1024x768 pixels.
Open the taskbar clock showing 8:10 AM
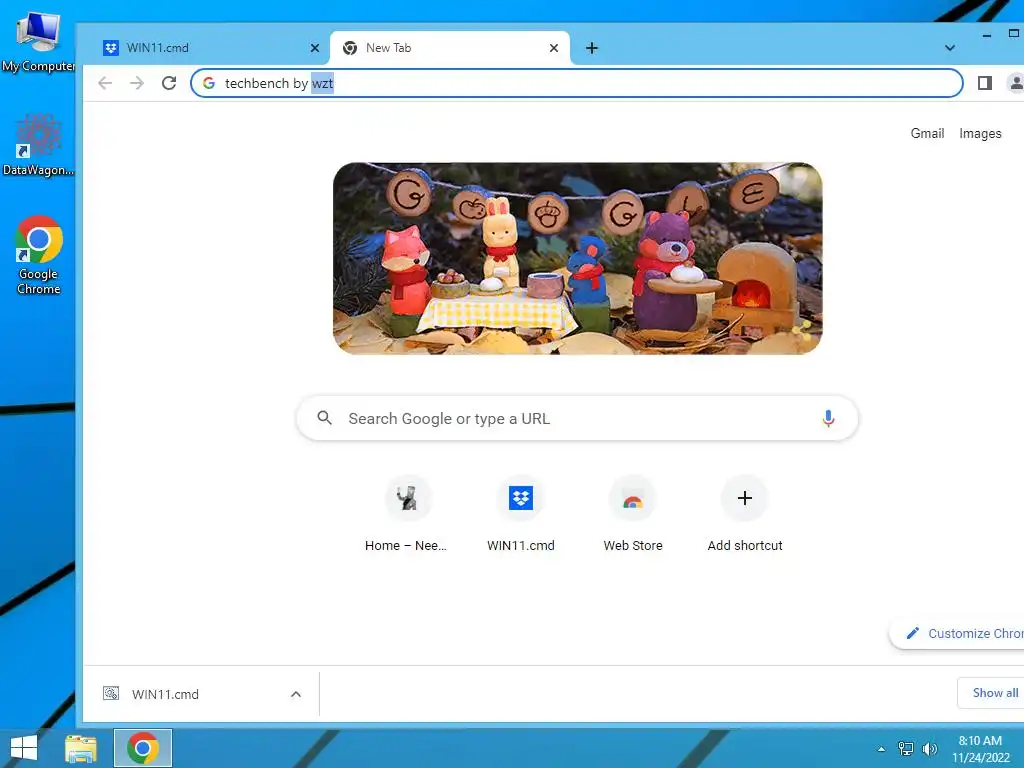980,749
